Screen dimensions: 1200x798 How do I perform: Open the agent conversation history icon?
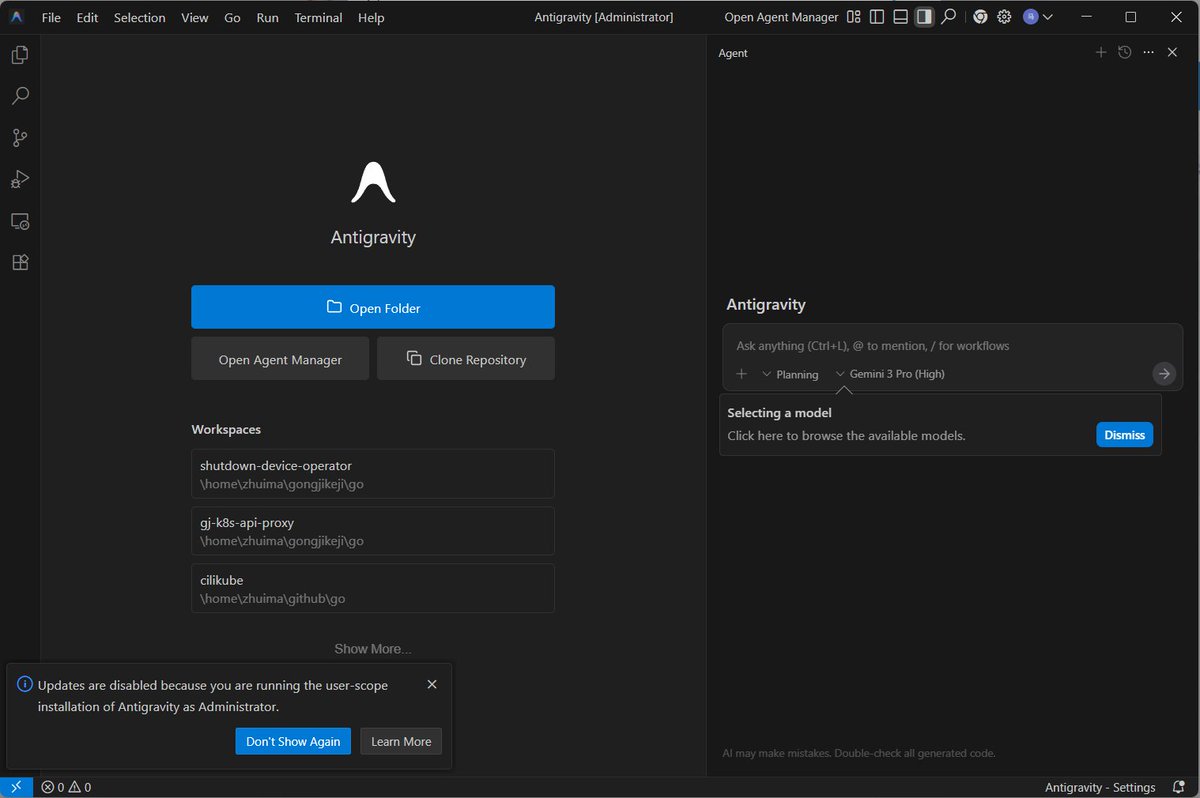[x=1125, y=52]
